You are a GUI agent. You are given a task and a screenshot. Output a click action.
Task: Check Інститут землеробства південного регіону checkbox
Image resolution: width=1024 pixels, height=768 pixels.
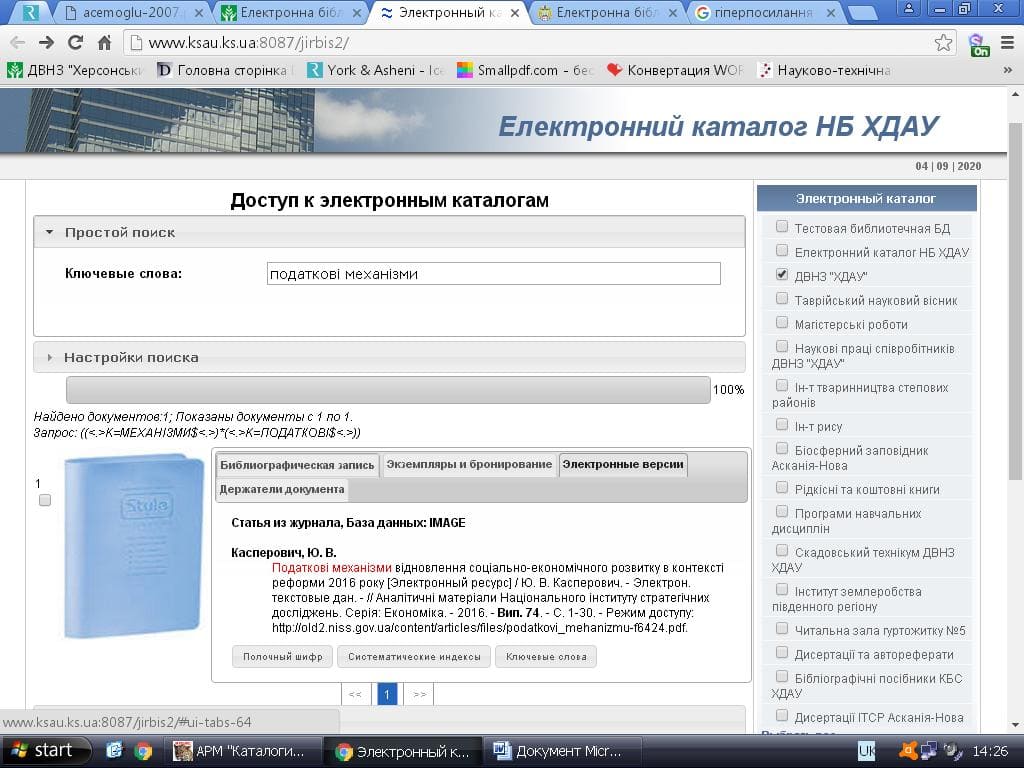point(782,590)
